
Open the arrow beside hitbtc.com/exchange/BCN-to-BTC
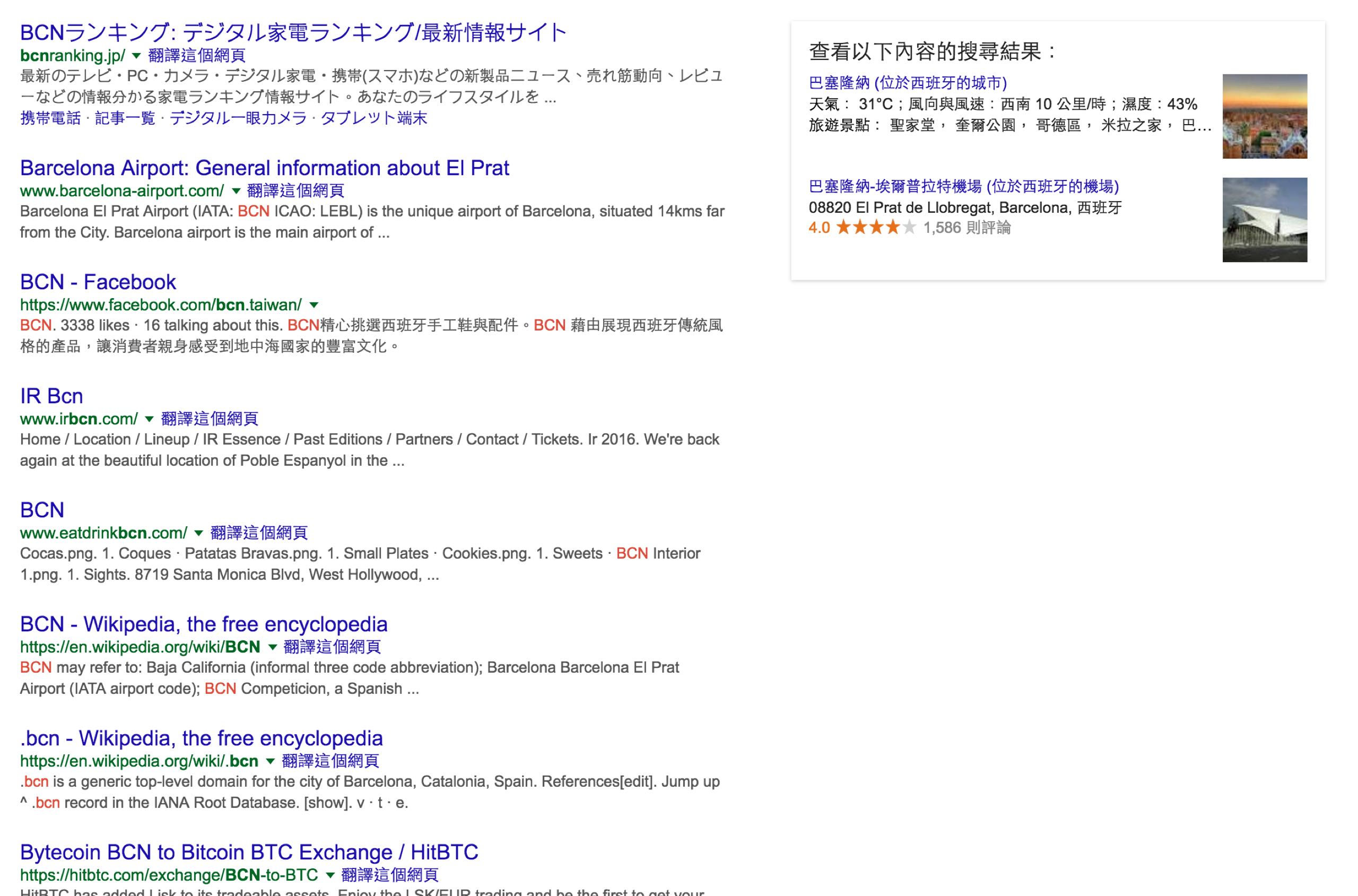pos(329,875)
